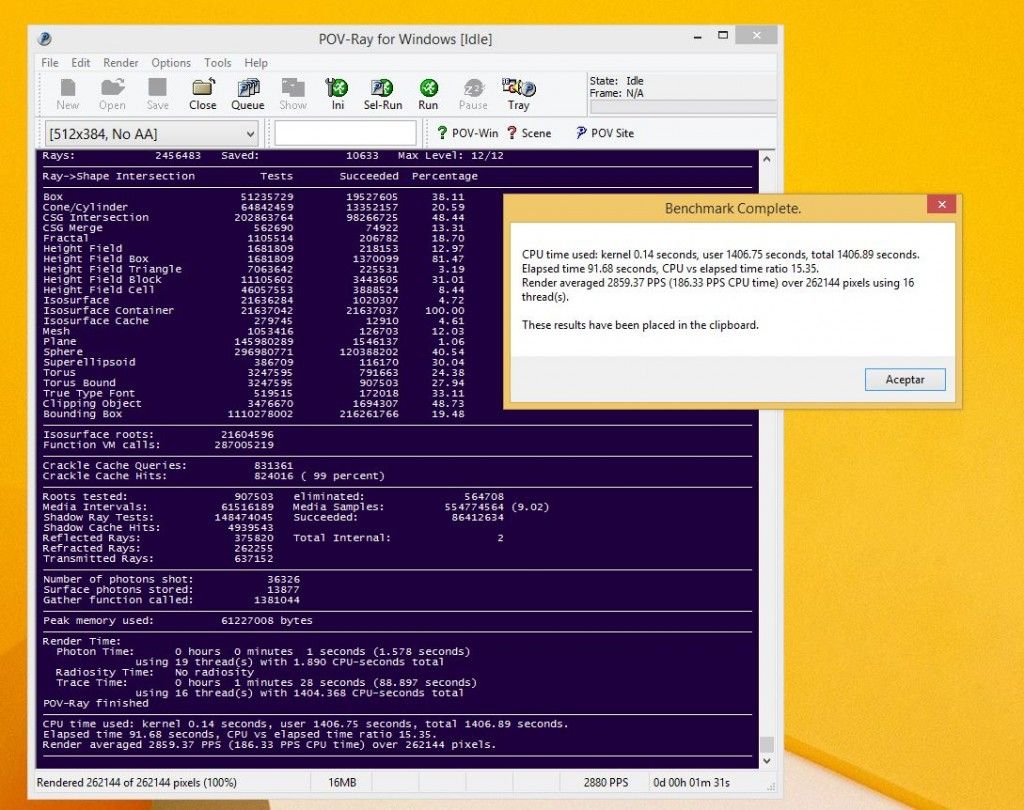Open the File menu
Screen dimensions: 1024x810
[50, 63]
